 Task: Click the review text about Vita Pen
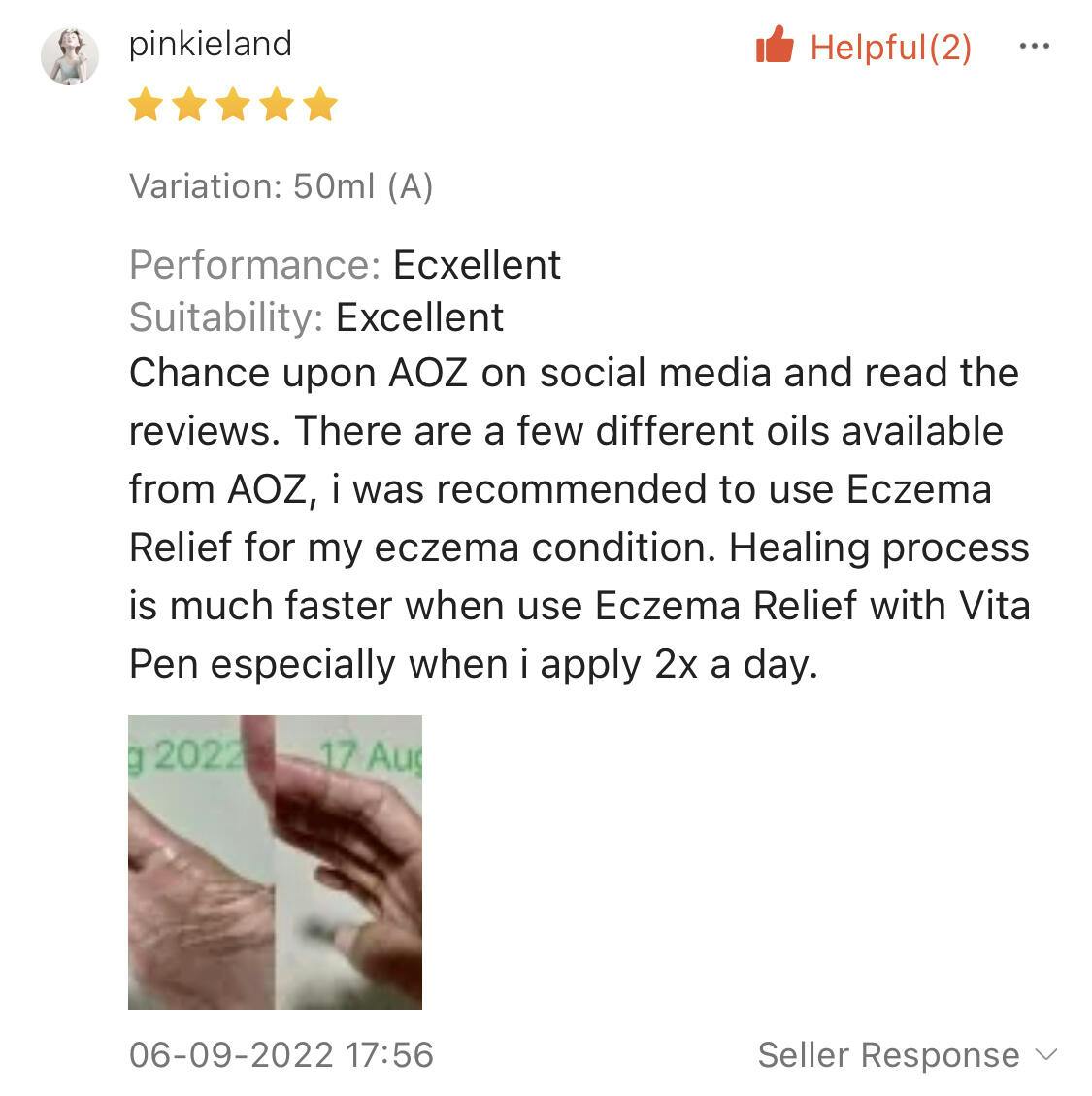(x=579, y=634)
